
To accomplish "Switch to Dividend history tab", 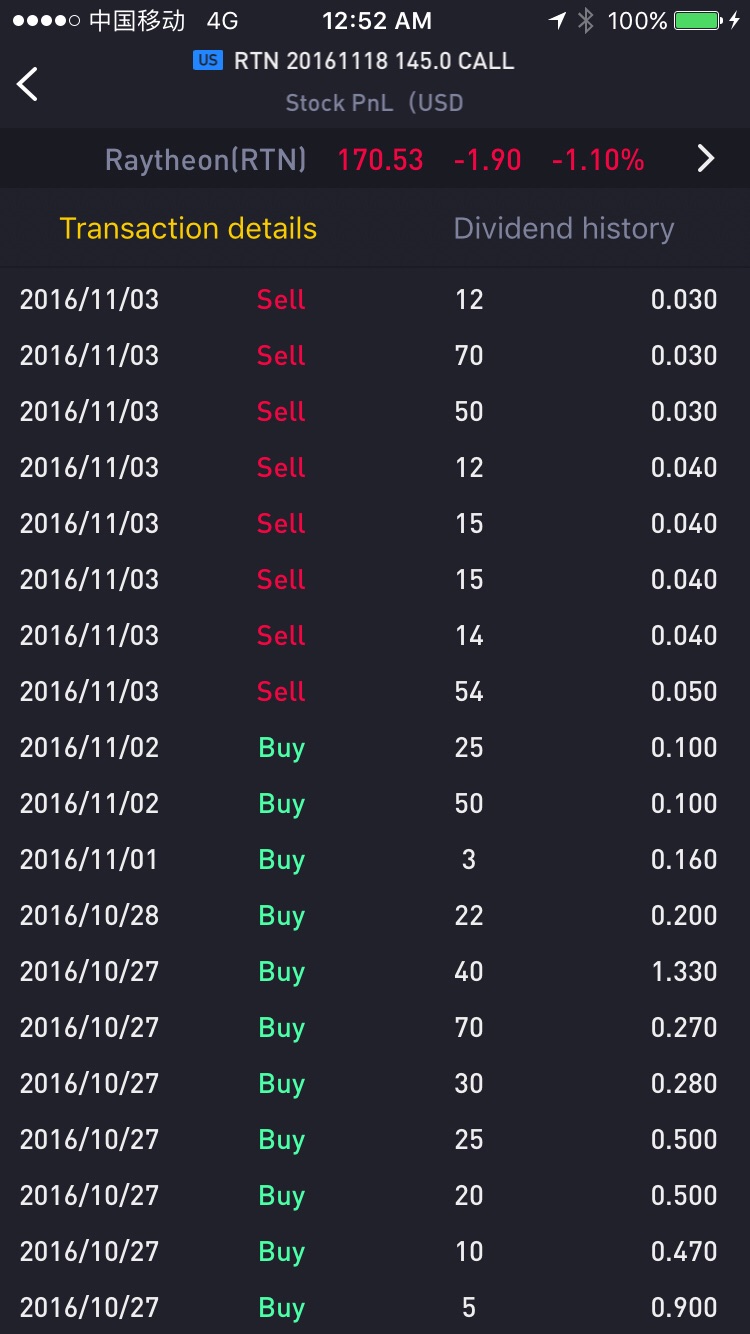I will coord(564,228).
